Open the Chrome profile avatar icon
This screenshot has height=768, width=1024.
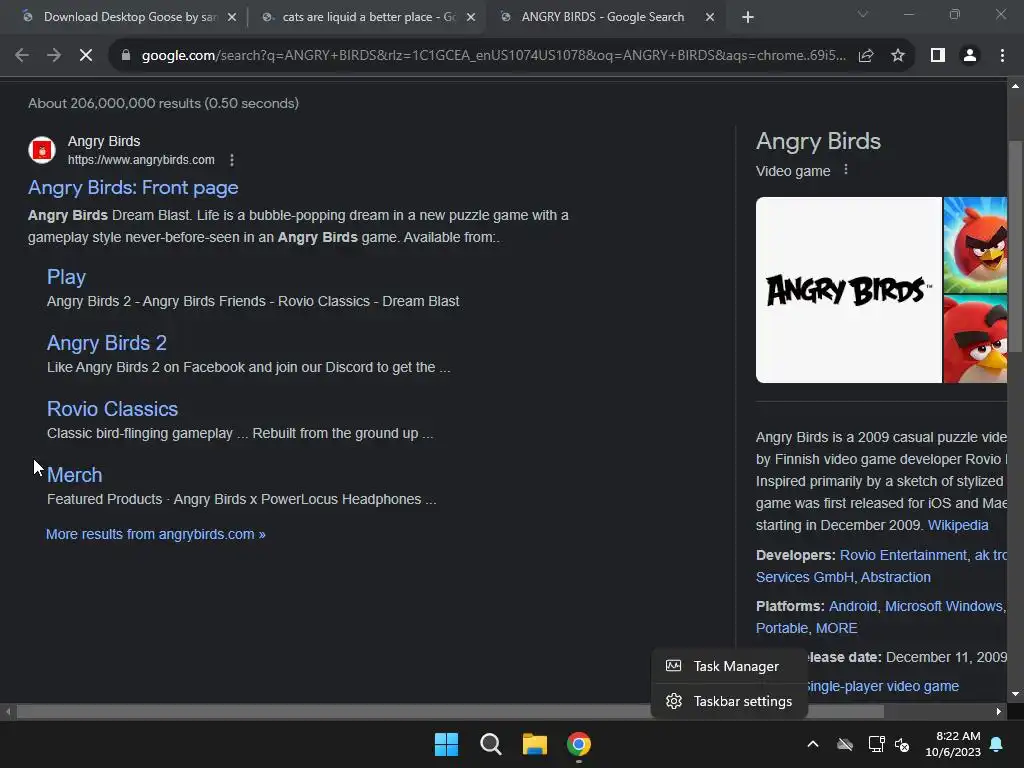970,56
